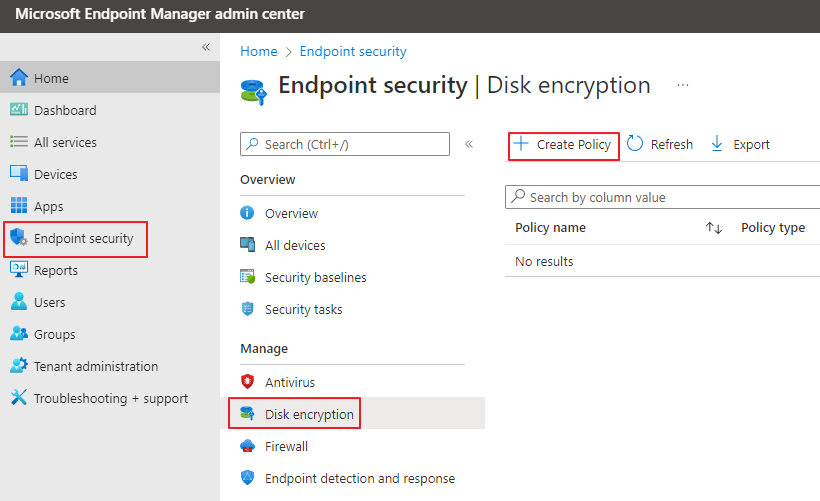Click the Troubleshooting + support tools icon

19,398
